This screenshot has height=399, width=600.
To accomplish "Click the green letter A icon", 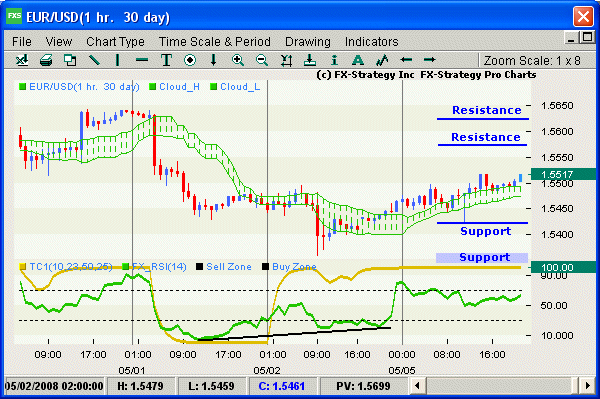I will [357, 60].
